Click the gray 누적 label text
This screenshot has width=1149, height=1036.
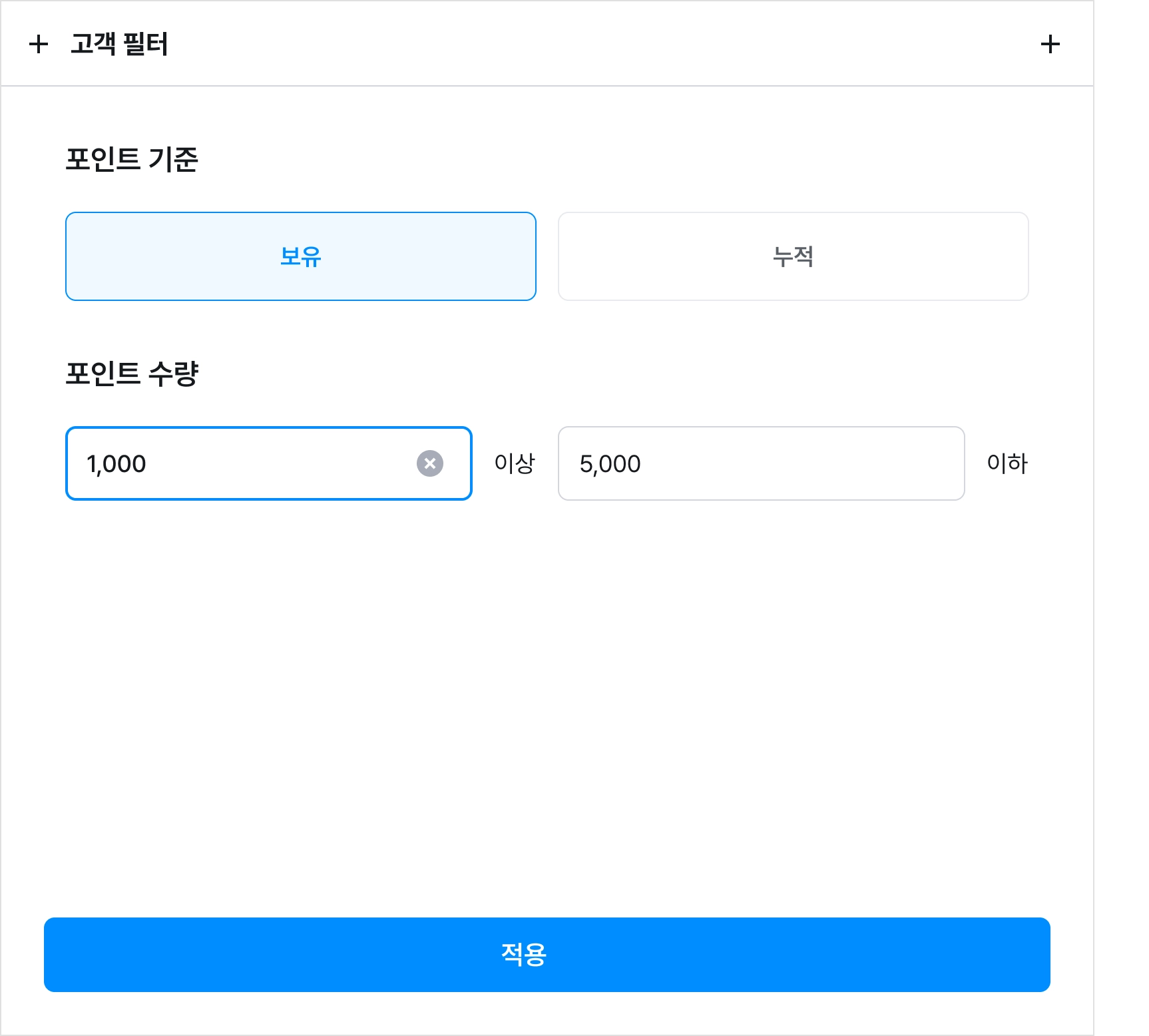[x=794, y=256]
